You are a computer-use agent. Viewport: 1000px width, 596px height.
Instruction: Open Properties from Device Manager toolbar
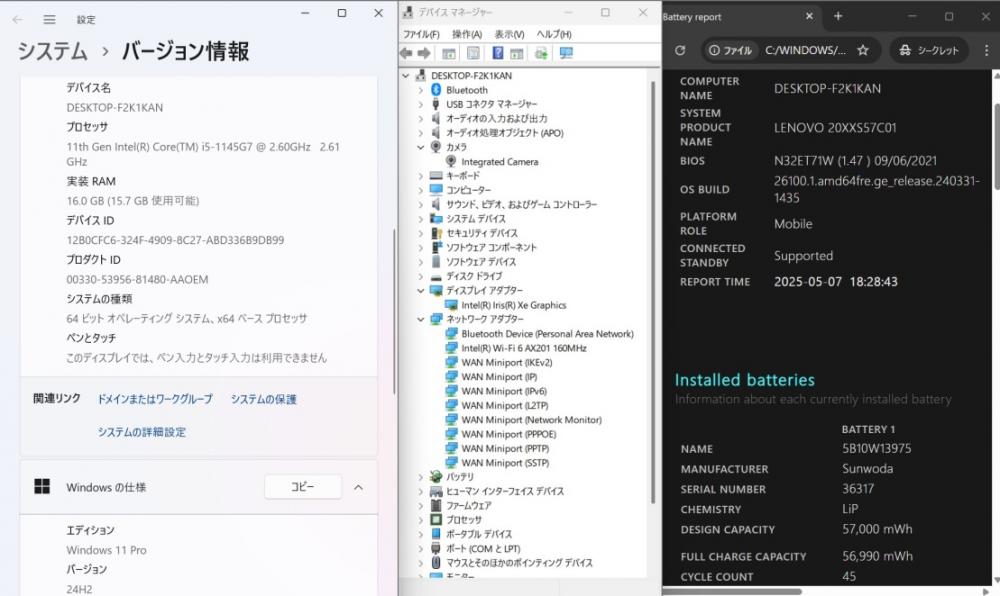pos(473,54)
